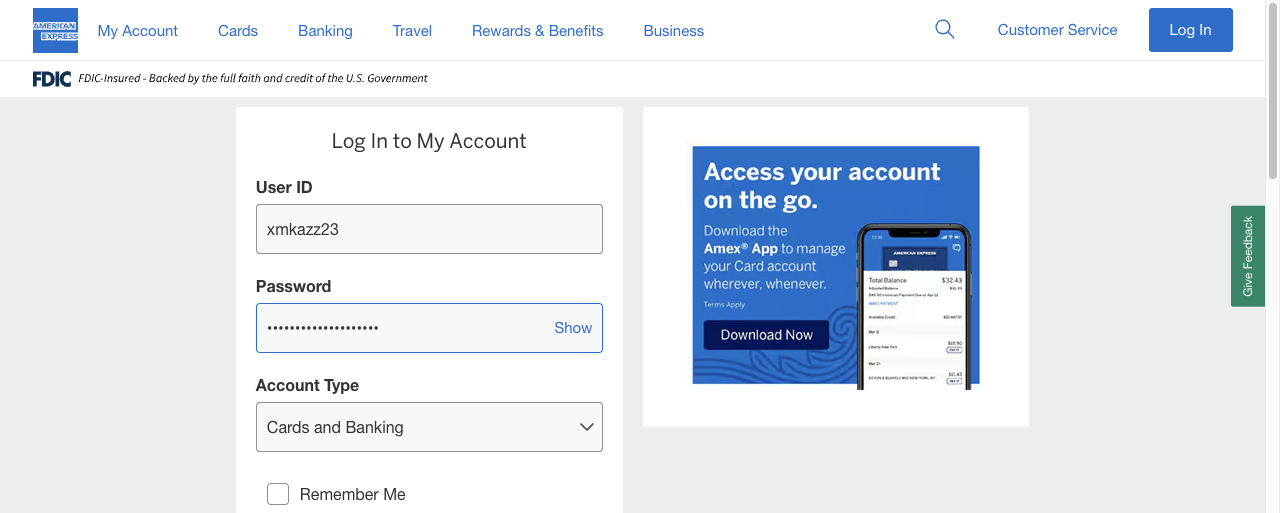The image size is (1280, 513).
Task: Open the Rewards & Benefits menu
Action: [x=537, y=31]
